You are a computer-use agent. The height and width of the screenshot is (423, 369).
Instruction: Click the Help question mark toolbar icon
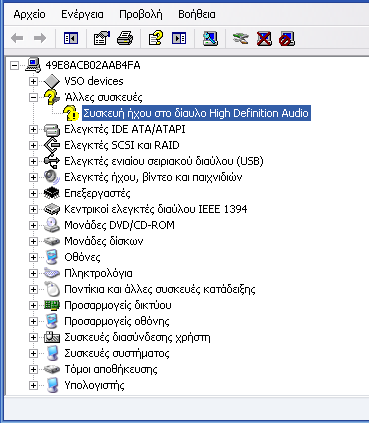(x=156, y=38)
